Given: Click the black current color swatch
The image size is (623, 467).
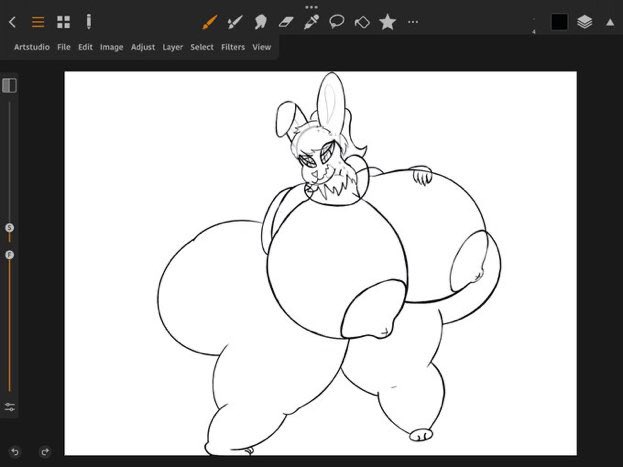Looking at the screenshot, I should coord(559,22).
